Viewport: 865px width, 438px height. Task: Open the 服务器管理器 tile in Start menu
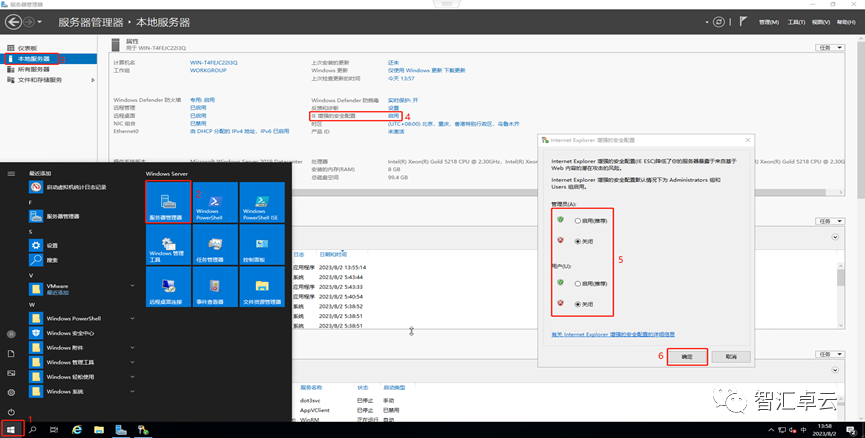169,202
